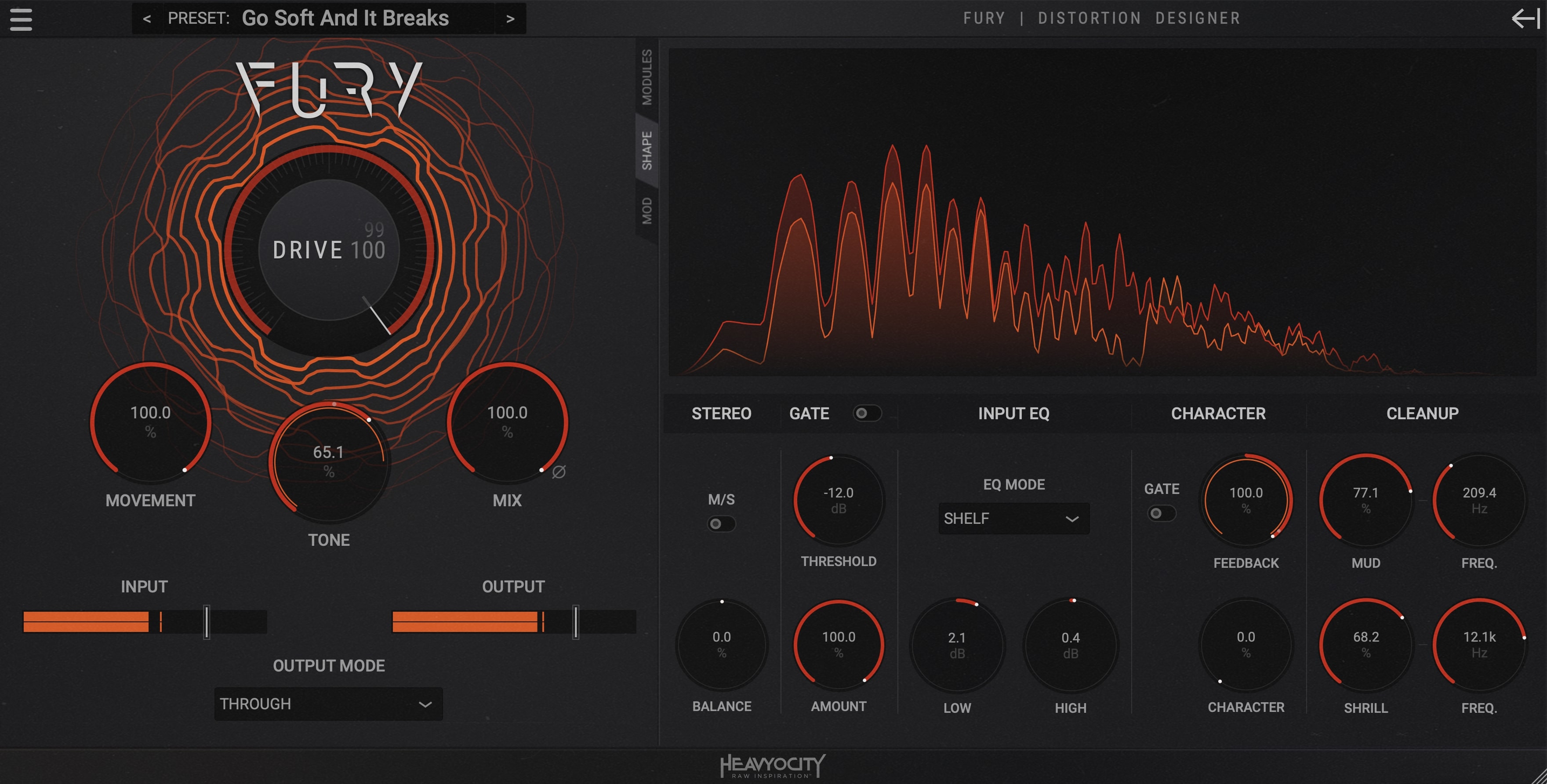Open the preset name selector
The height and width of the screenshot is (784, 1547).
pos(345,18)
